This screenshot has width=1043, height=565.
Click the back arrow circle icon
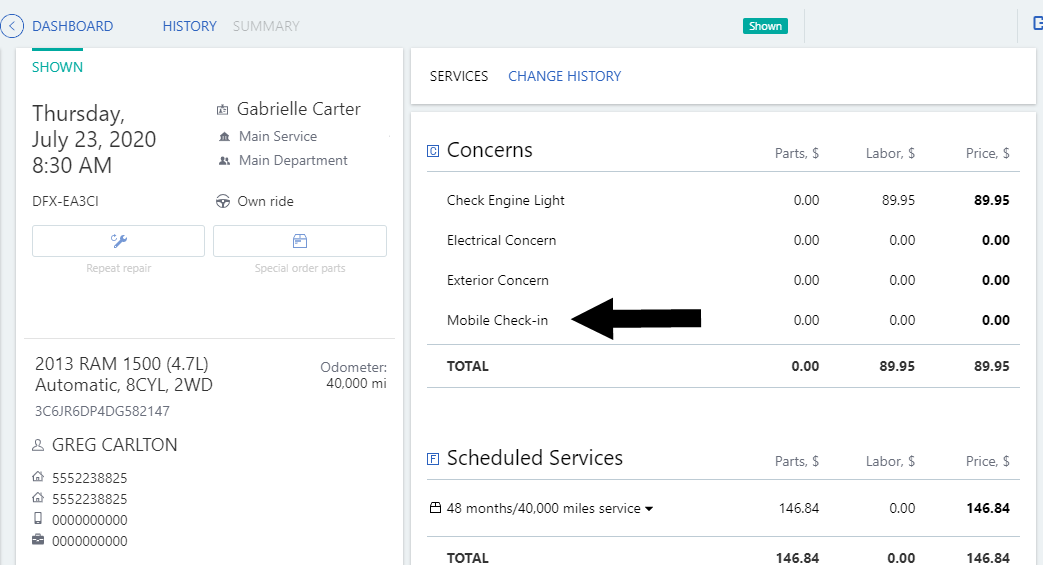coord(13,26)
